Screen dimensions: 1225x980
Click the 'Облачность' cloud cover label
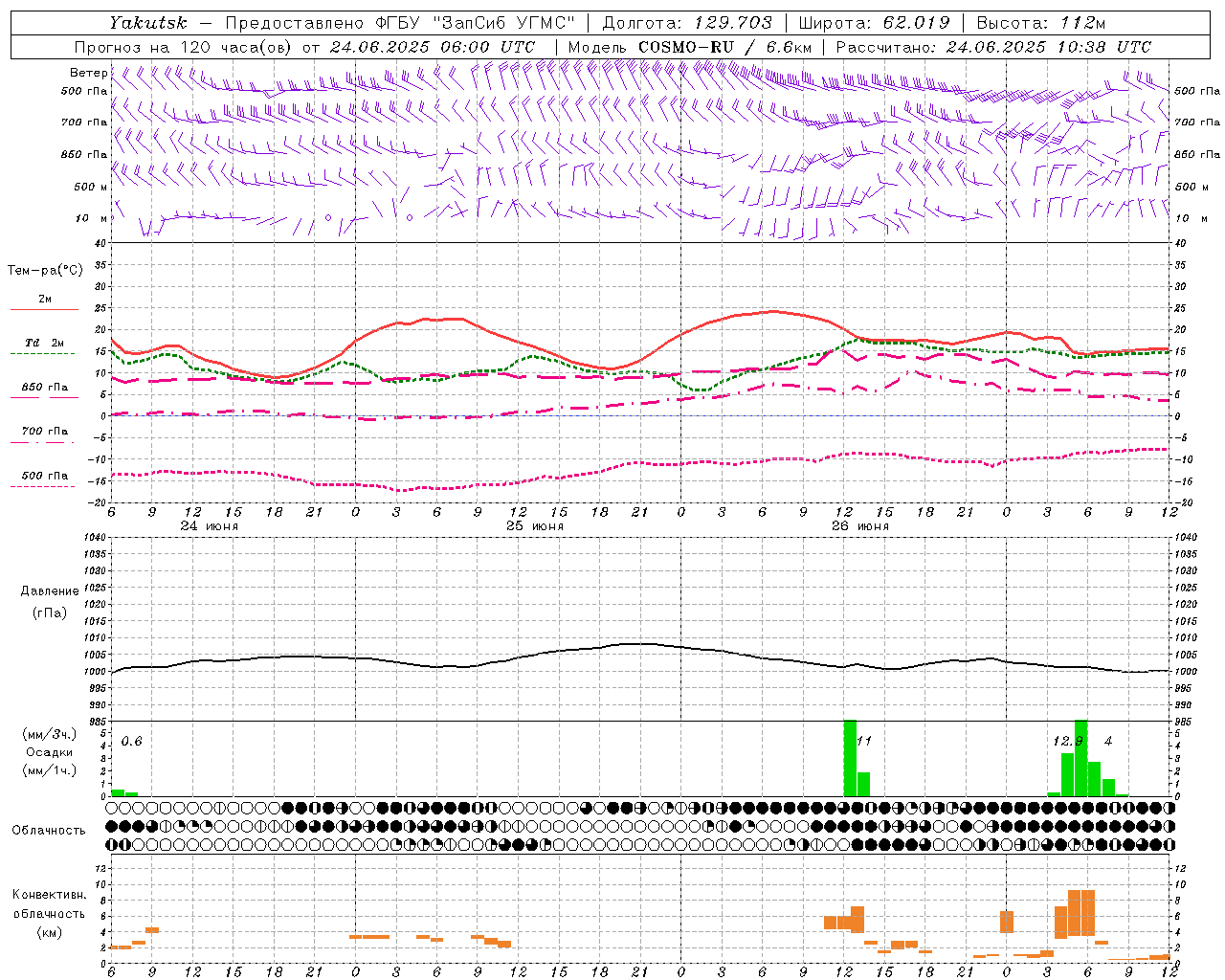pos(49,830)
